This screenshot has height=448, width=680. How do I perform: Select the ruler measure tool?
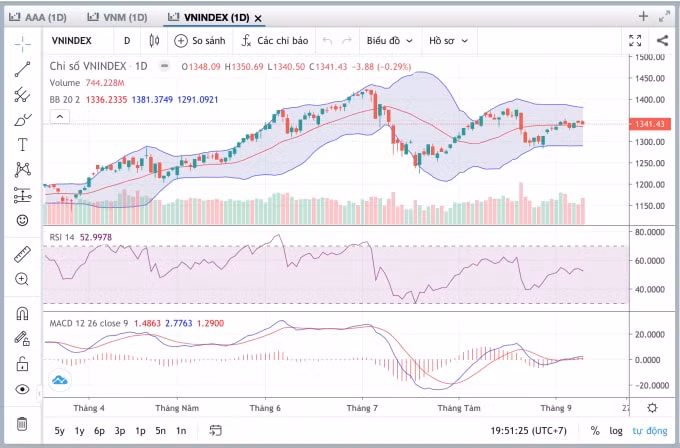(23, 254)
